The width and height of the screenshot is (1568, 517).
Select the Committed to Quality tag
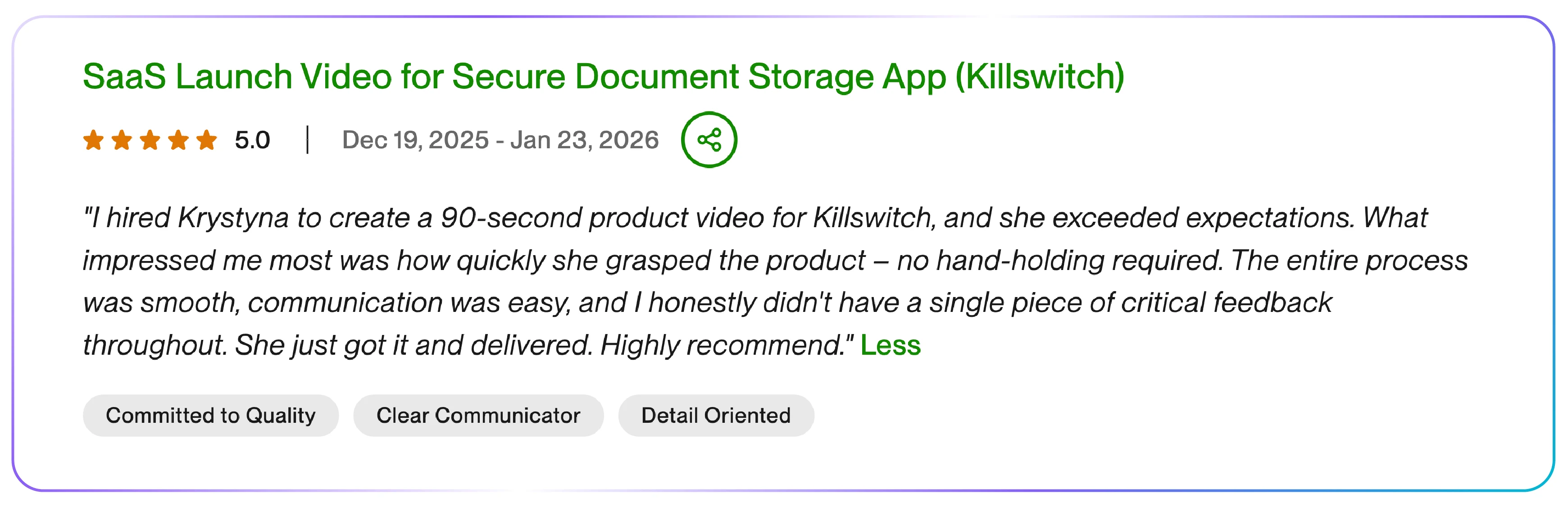(211, 415)
